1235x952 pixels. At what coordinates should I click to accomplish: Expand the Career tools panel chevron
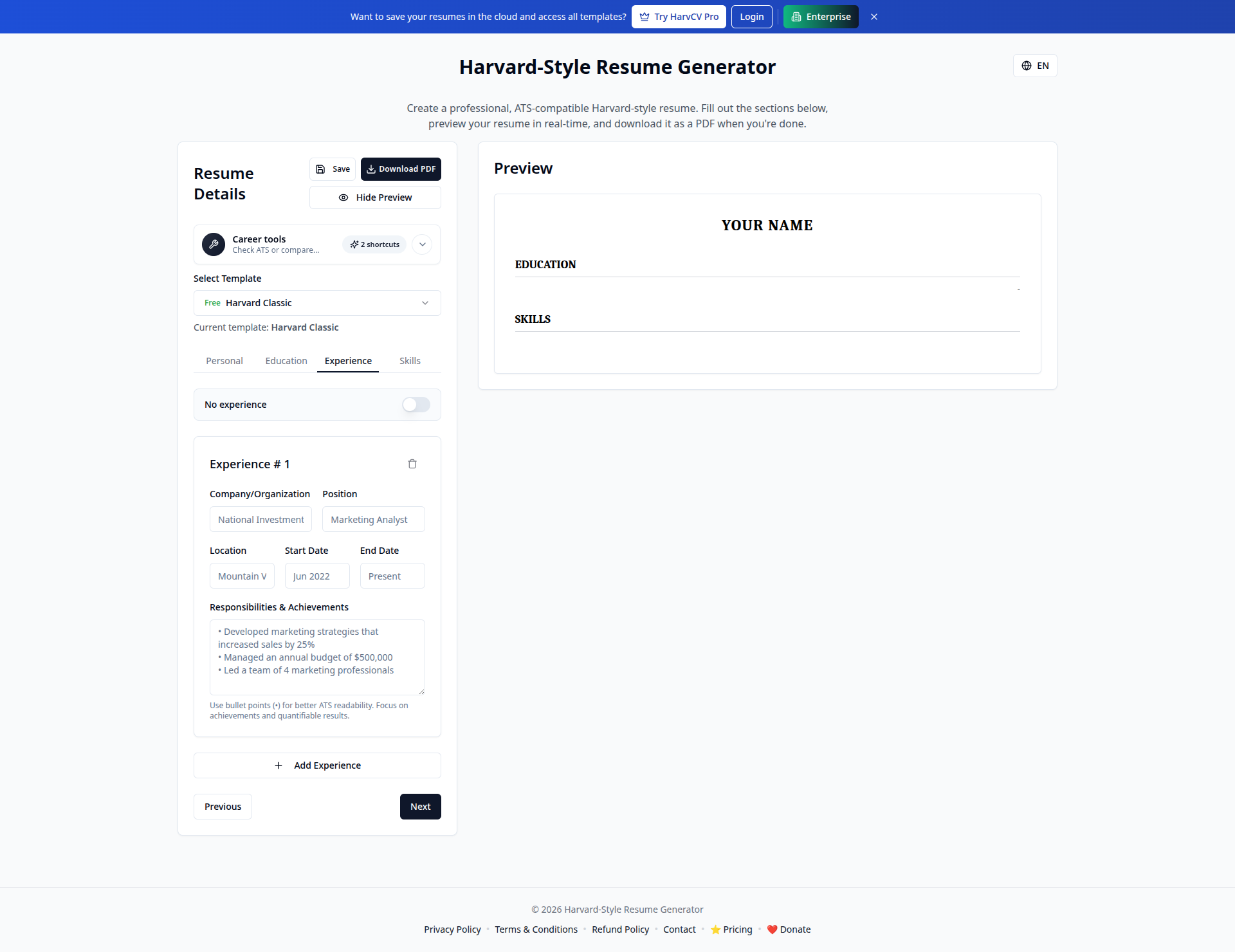422,244
